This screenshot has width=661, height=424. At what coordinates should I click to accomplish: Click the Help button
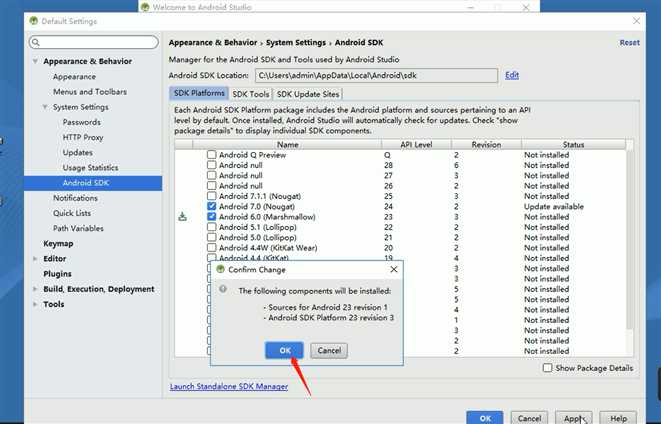tap(618, 418)
